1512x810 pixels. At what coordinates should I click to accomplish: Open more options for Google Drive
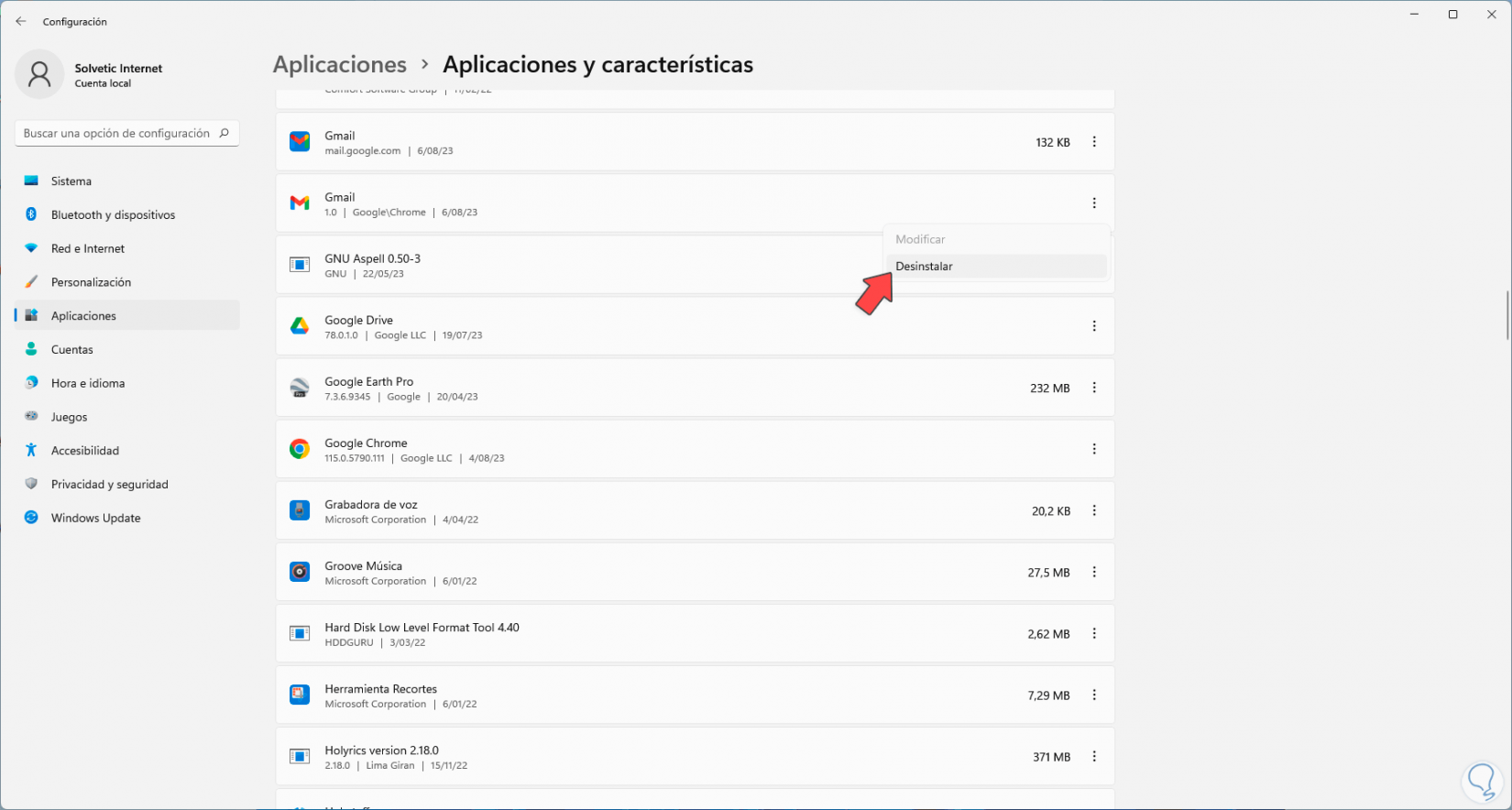1094,326
